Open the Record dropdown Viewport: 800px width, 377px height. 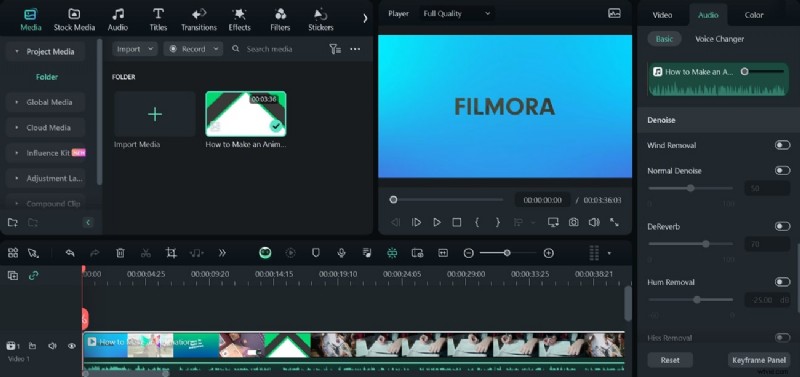[x=193, y=49]
